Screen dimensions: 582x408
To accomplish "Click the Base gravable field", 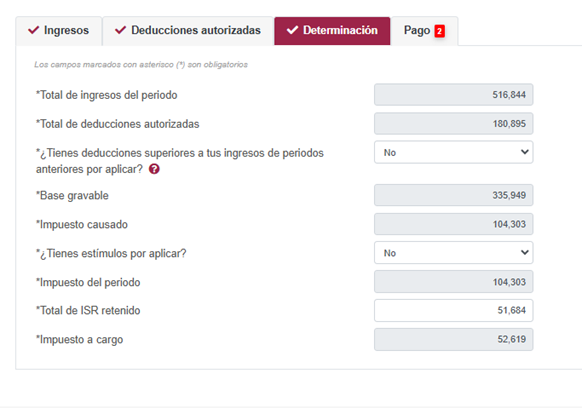I will pyautogui.click(x=454, y=195).
